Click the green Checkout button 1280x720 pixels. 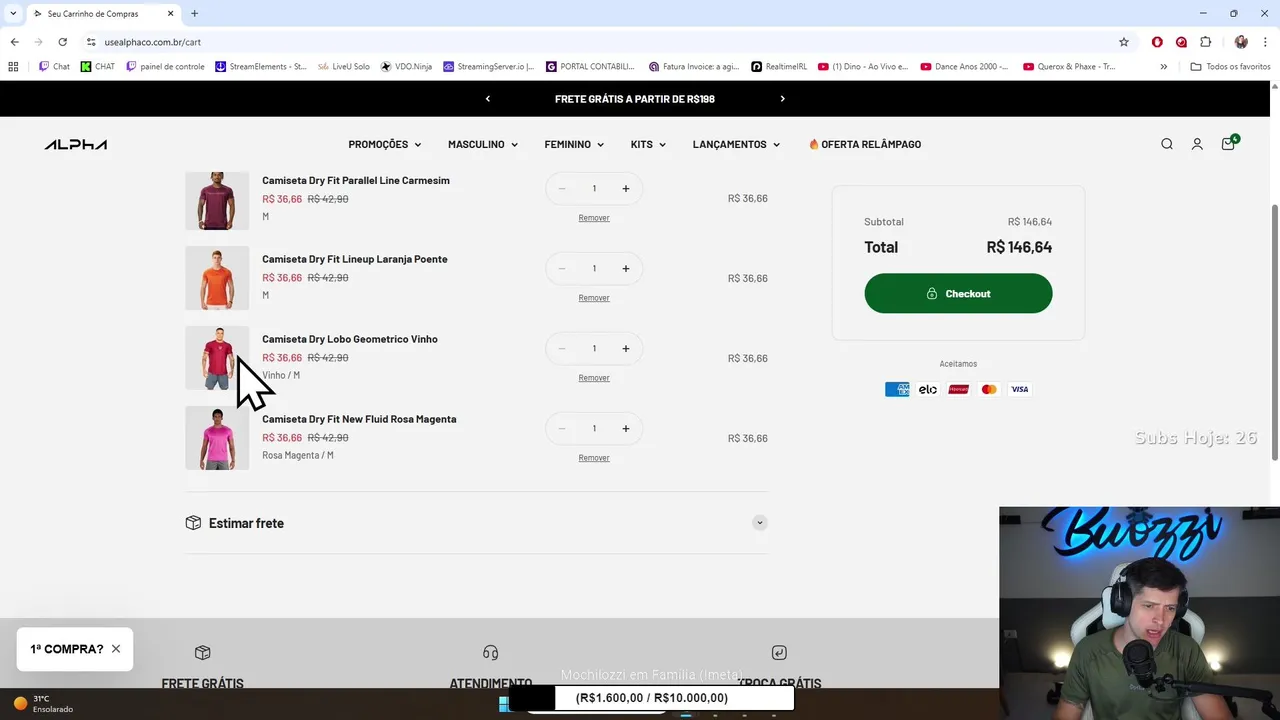(x=958, y=293)
